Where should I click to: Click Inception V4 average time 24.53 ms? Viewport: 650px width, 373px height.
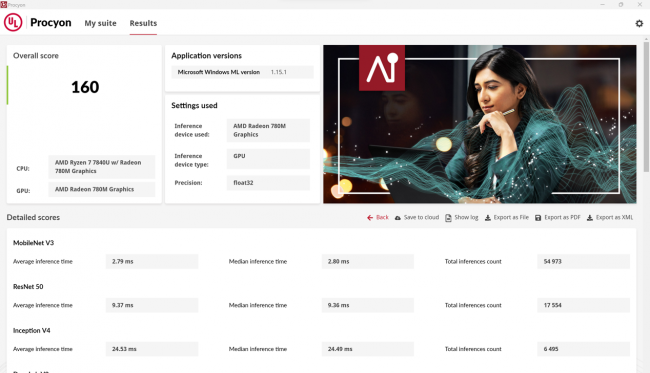tap(152, 349)
